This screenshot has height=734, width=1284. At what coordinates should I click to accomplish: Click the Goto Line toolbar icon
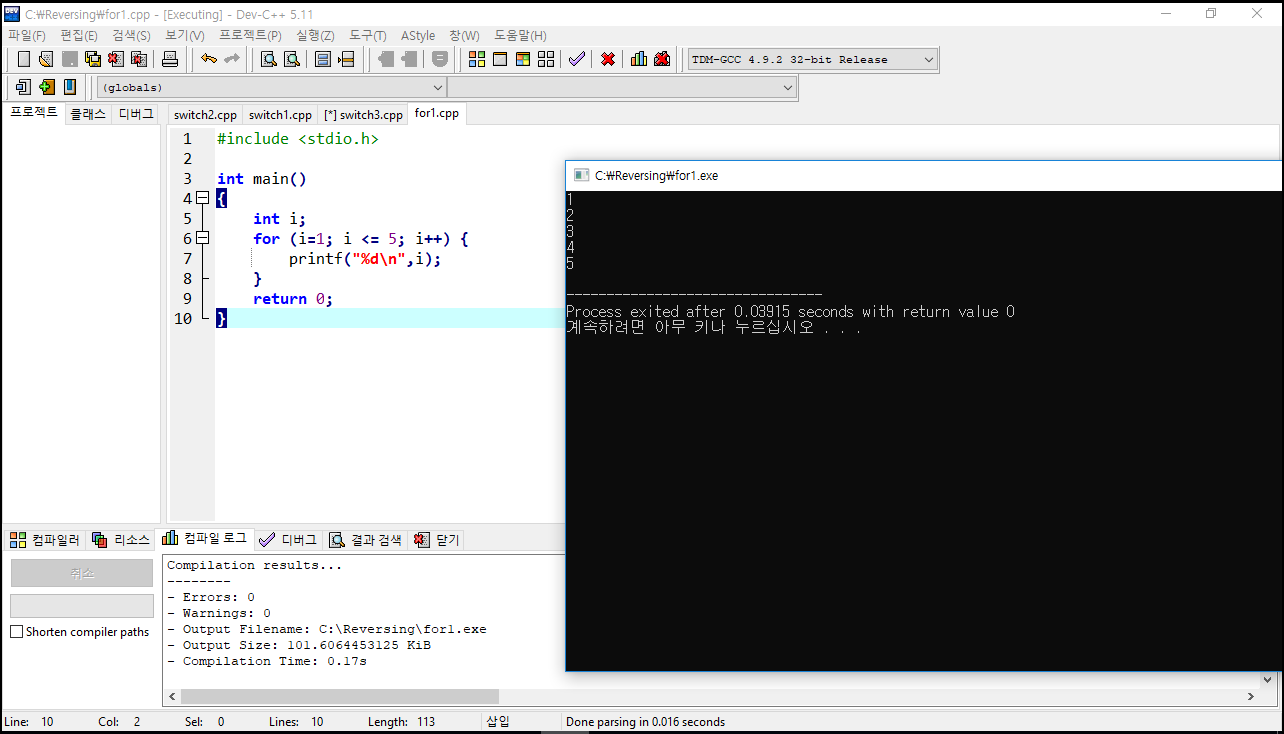click(x=346, y=59)
